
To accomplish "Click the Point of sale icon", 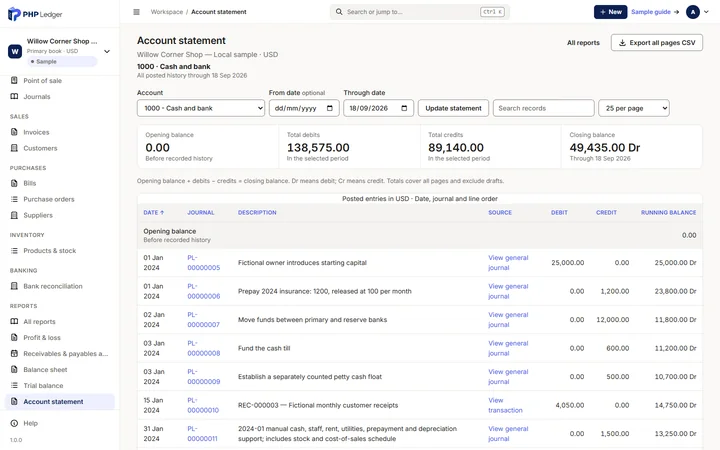I will coord(14,80).
